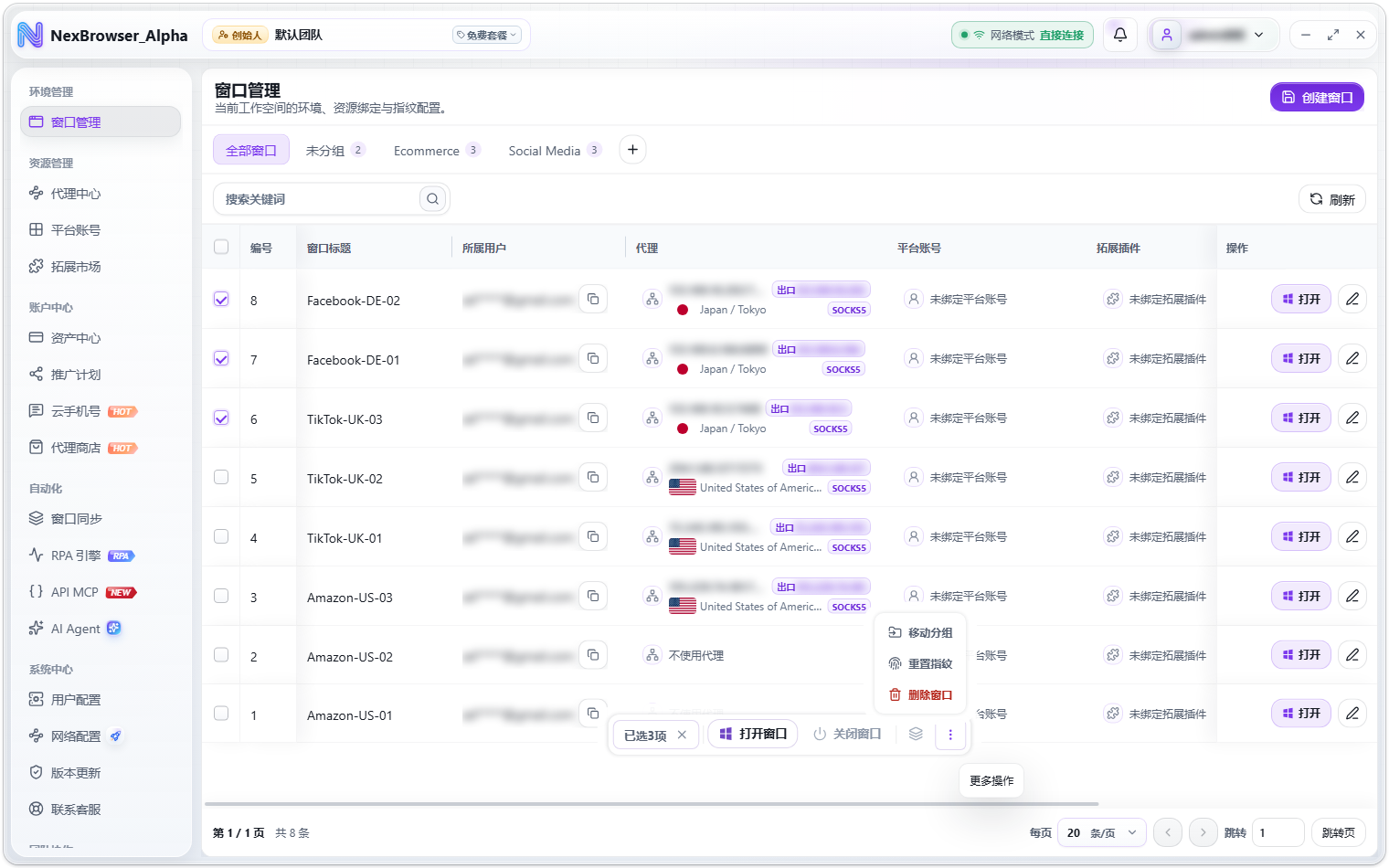This screenshot has width=1389, height=868.
Task: Open the Social Media tab
Action: (554, 150)
